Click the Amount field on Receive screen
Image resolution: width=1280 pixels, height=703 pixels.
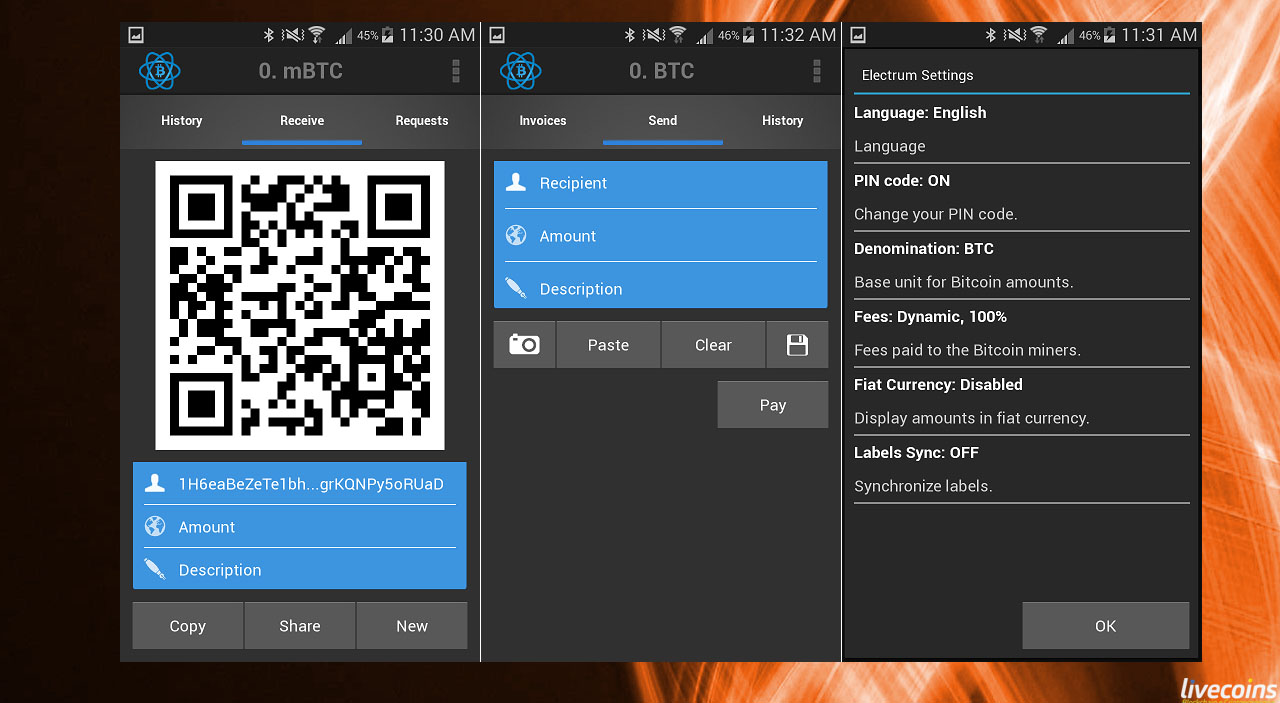[300, 527]
